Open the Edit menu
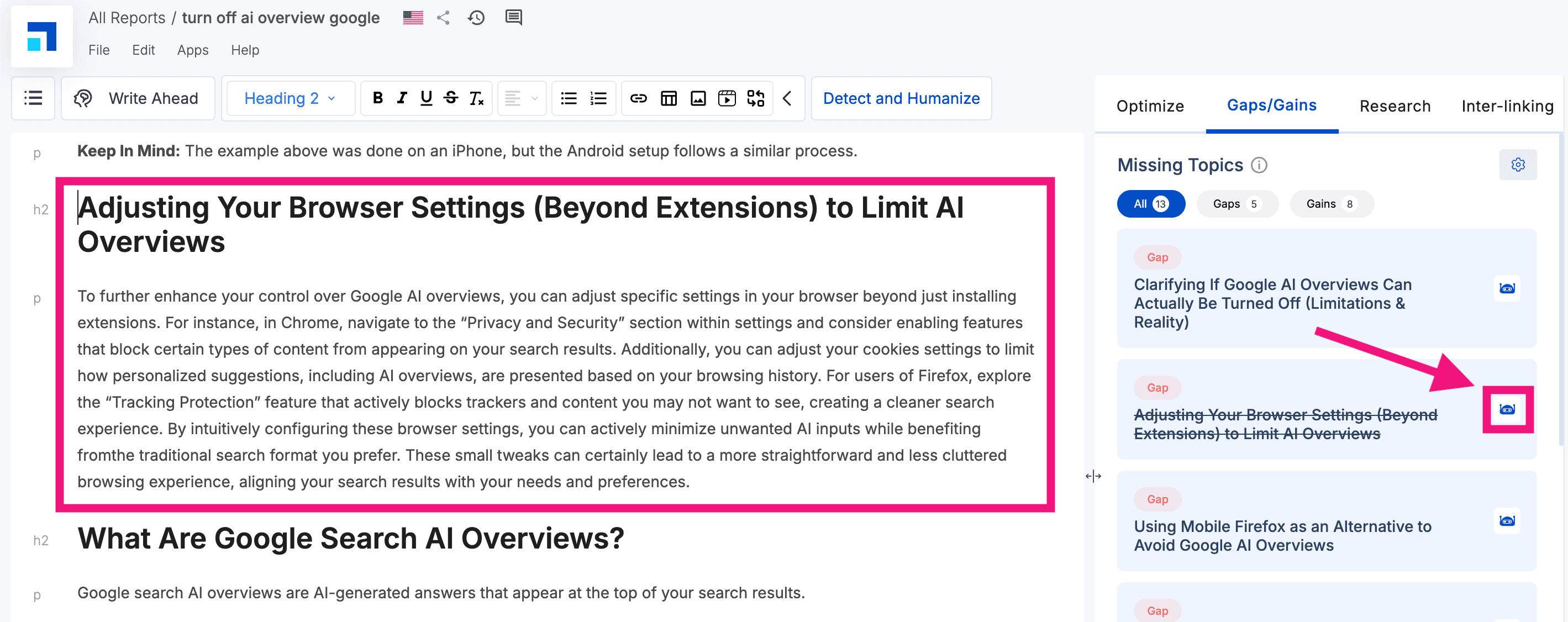 (x=143, y=50)
